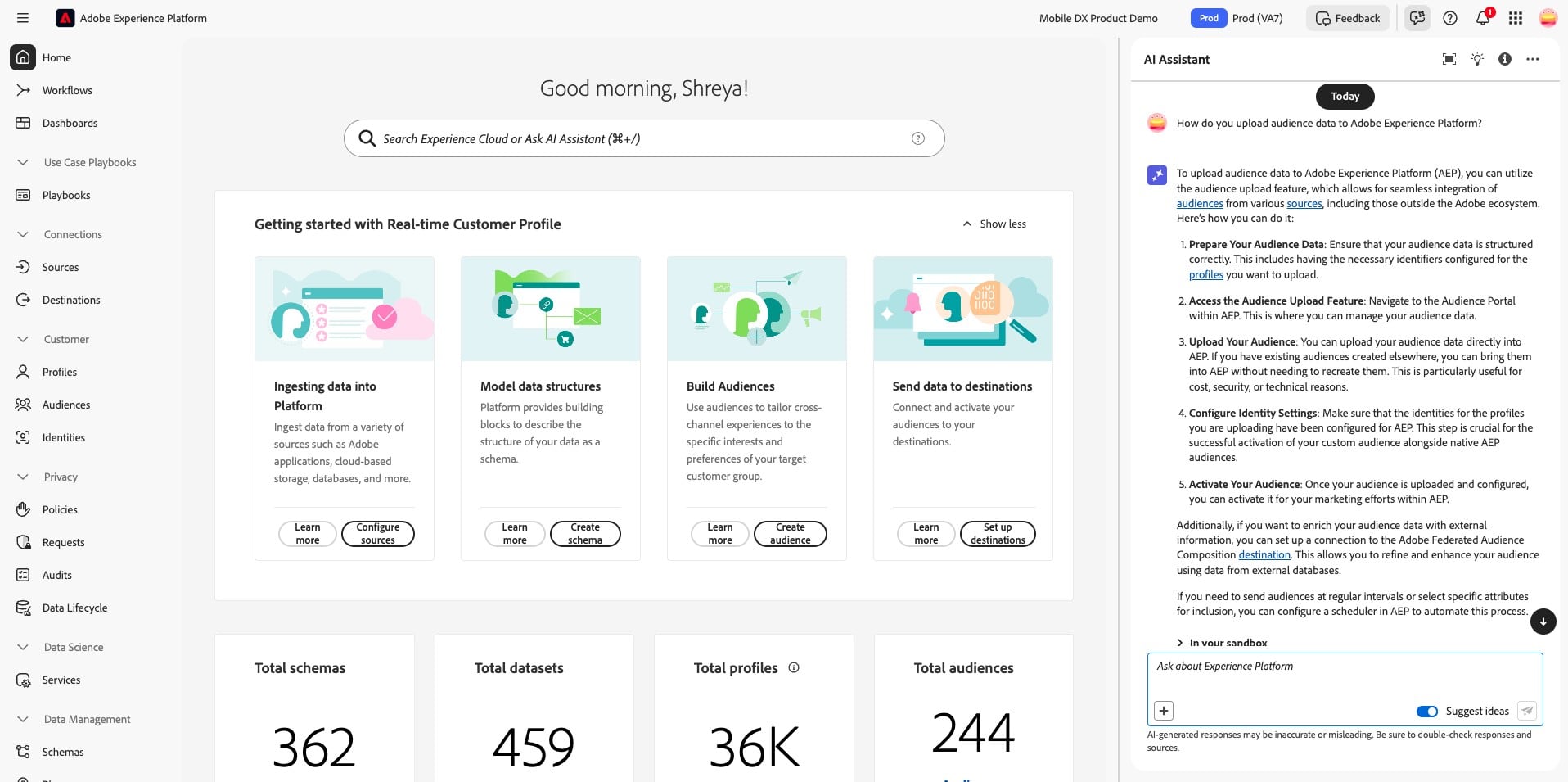Click the Adobe Experience Platform logo
Viewport: 1568px width, 782px height.
[x=65, y=18]
